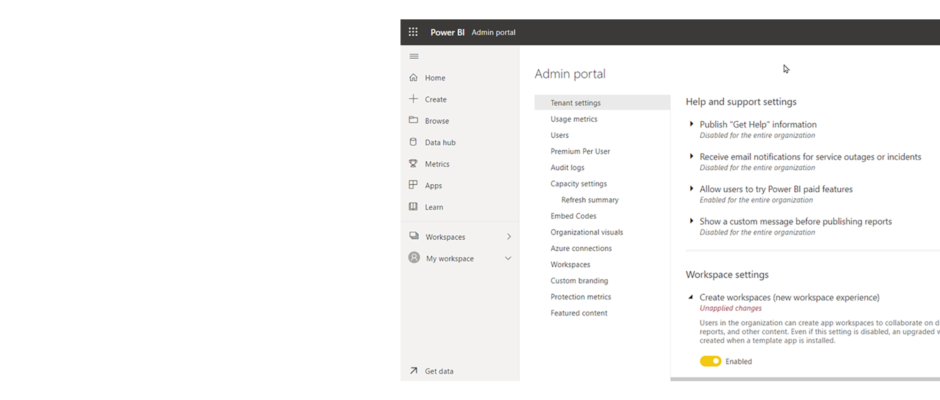Click Admin portal label in top bar
940x400 pixels.
point(493,32)
